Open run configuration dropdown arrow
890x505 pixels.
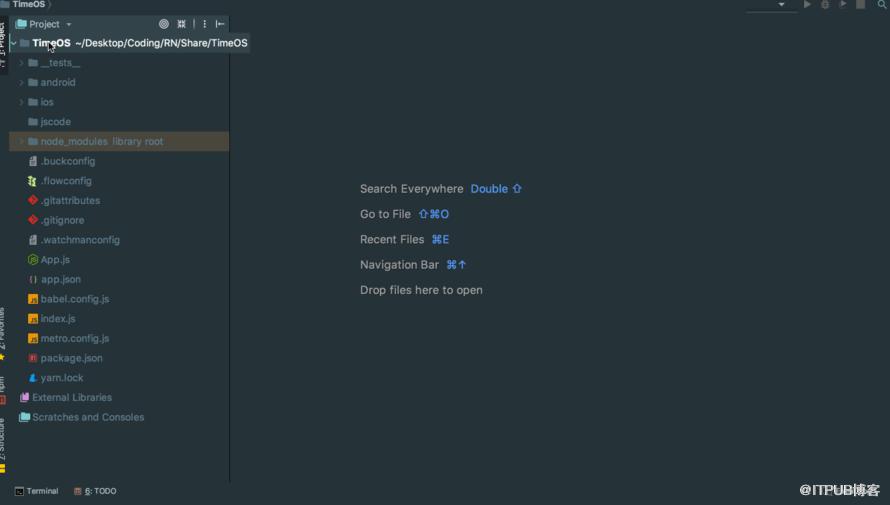[x=782, y=5]
